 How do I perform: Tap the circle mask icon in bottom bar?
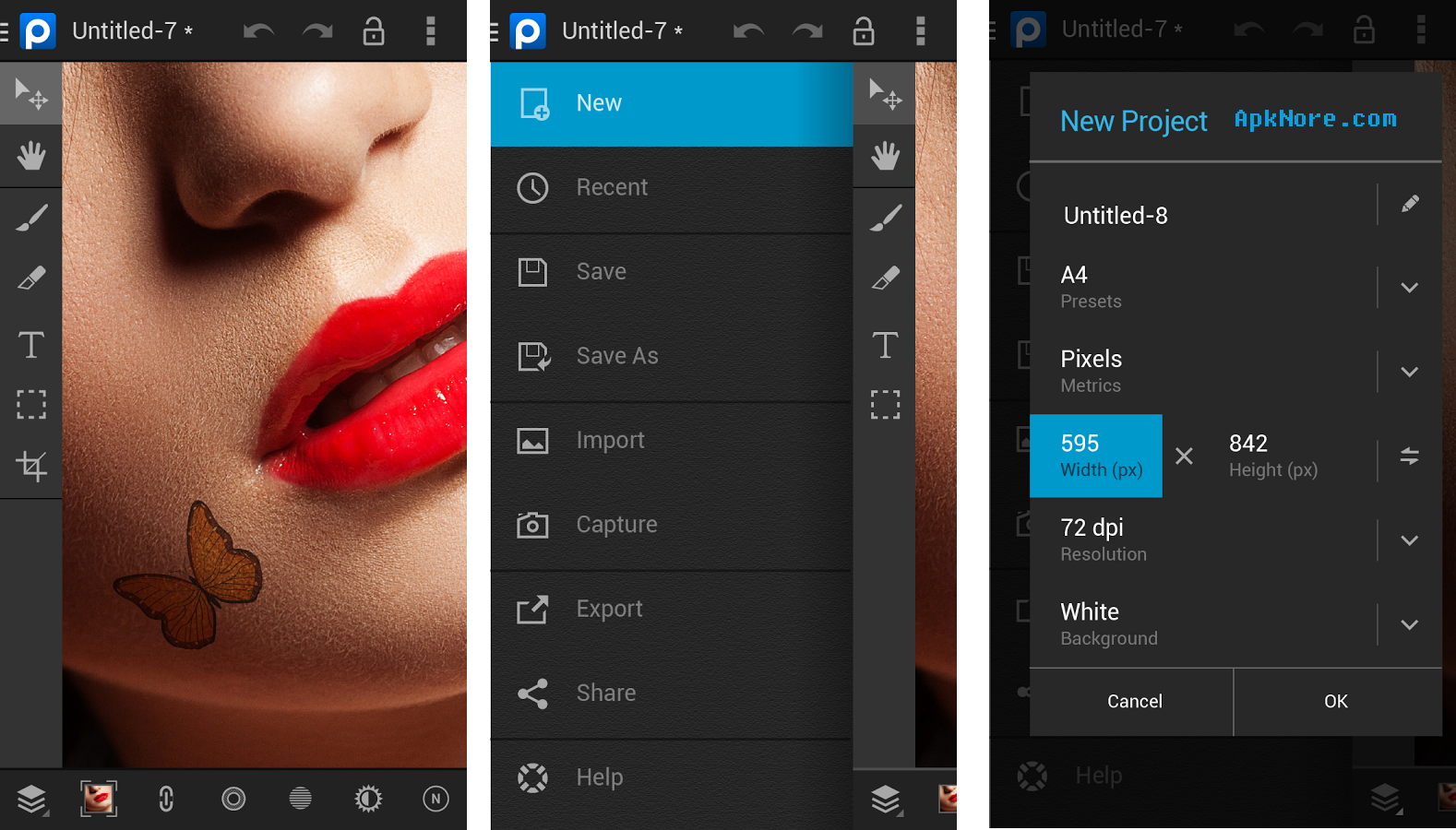click(x=233, y=799)
